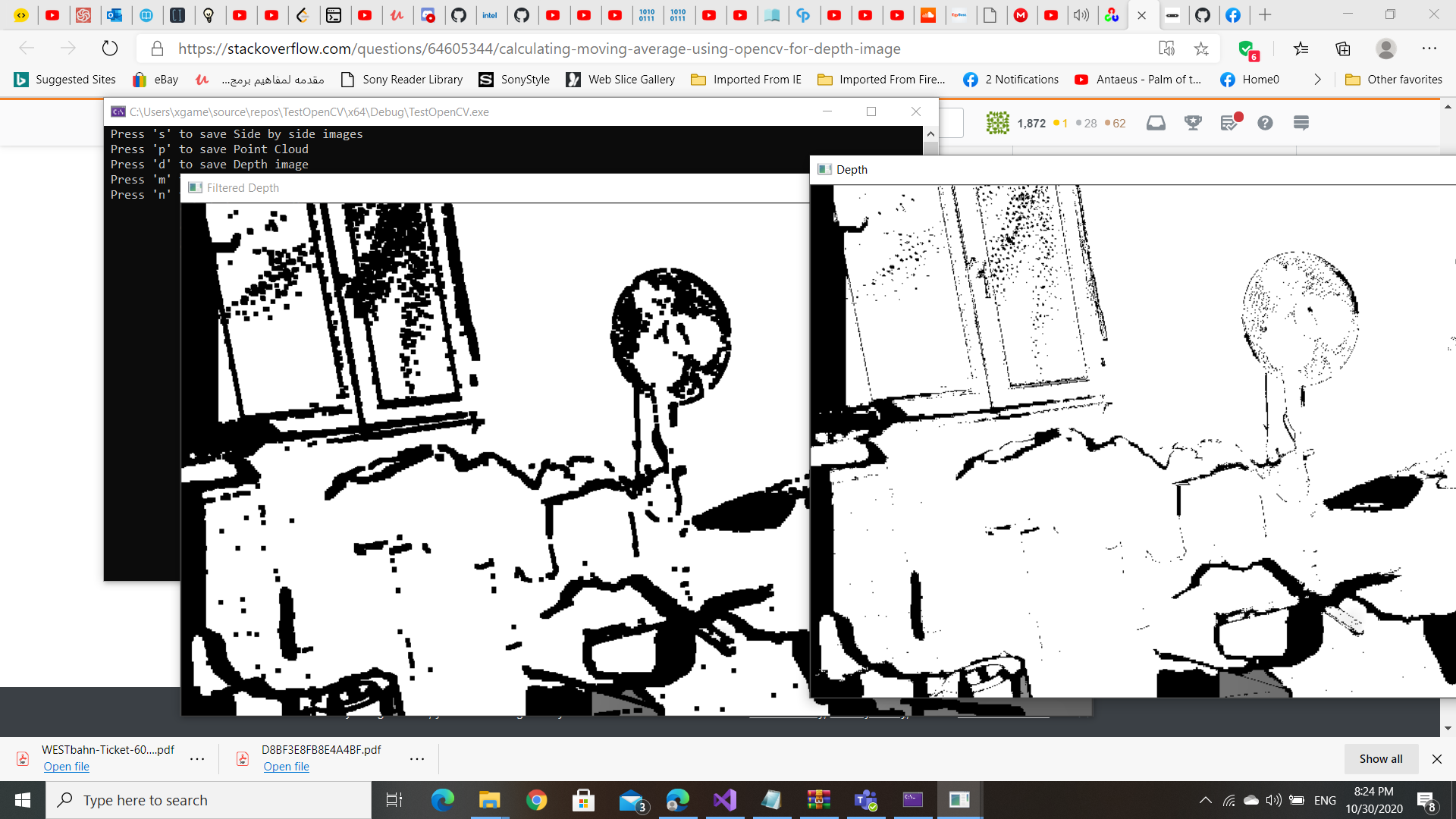Image resolution: width=1456 pixels, height=819 pixels.
Task: Launch Google Chrome from the taskbar
Action: point(536,800)
